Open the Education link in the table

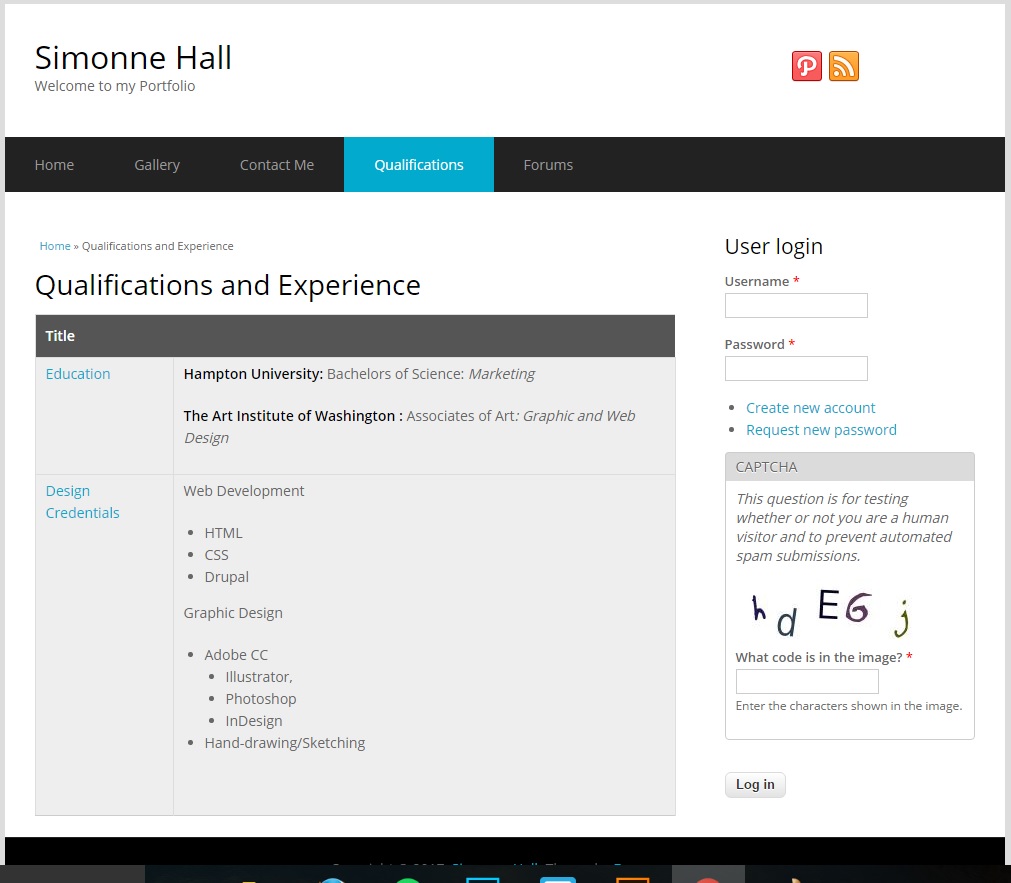pos(78,374)
